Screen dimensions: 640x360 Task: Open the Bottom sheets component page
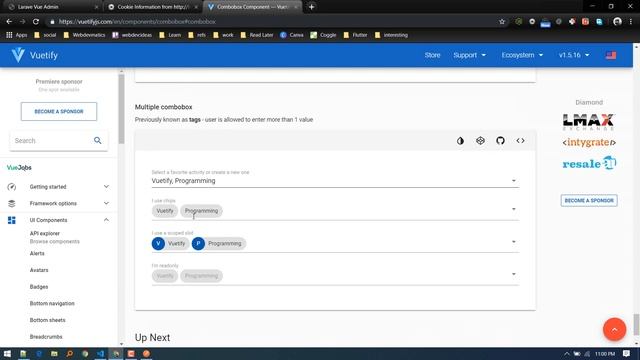(47, 320)
